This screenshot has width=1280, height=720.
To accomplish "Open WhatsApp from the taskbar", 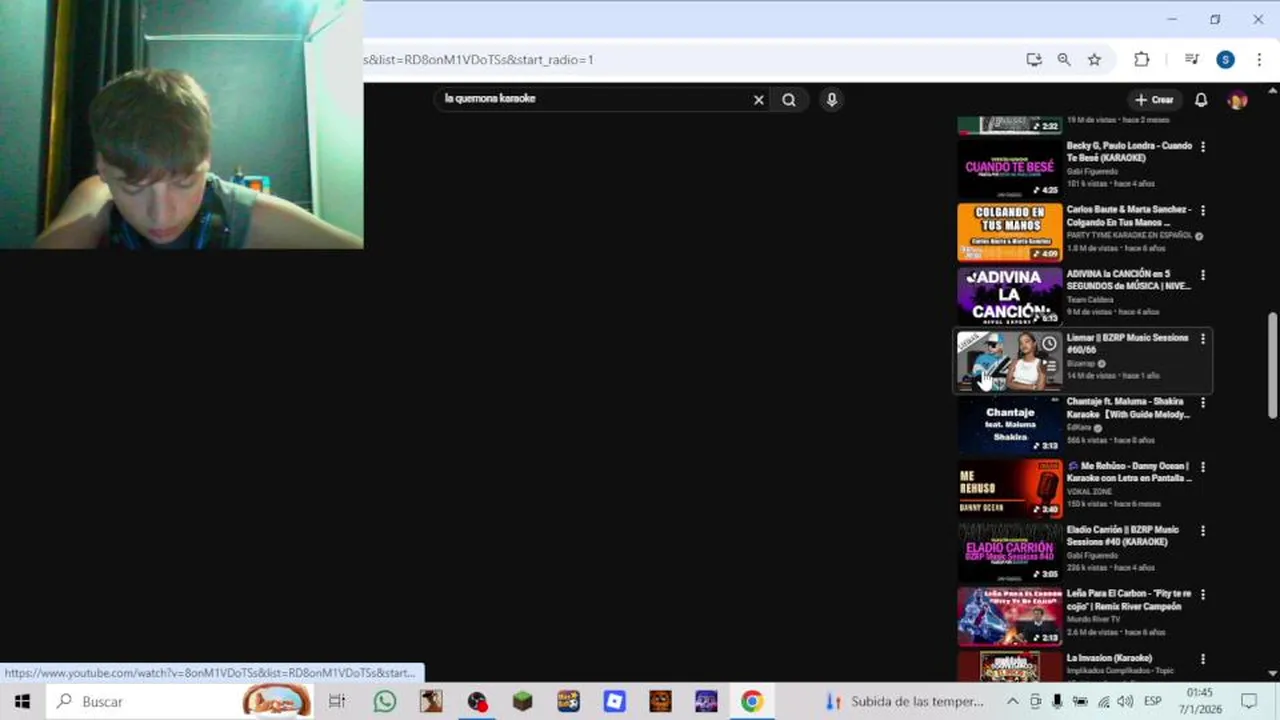I will click(385, 701).
